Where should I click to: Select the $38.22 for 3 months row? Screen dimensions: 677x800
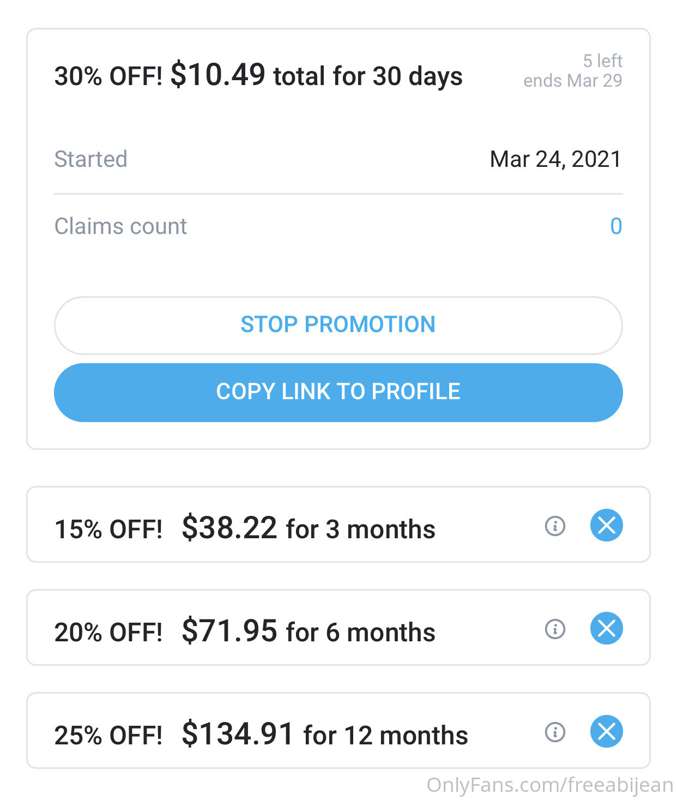pos(338,524)
